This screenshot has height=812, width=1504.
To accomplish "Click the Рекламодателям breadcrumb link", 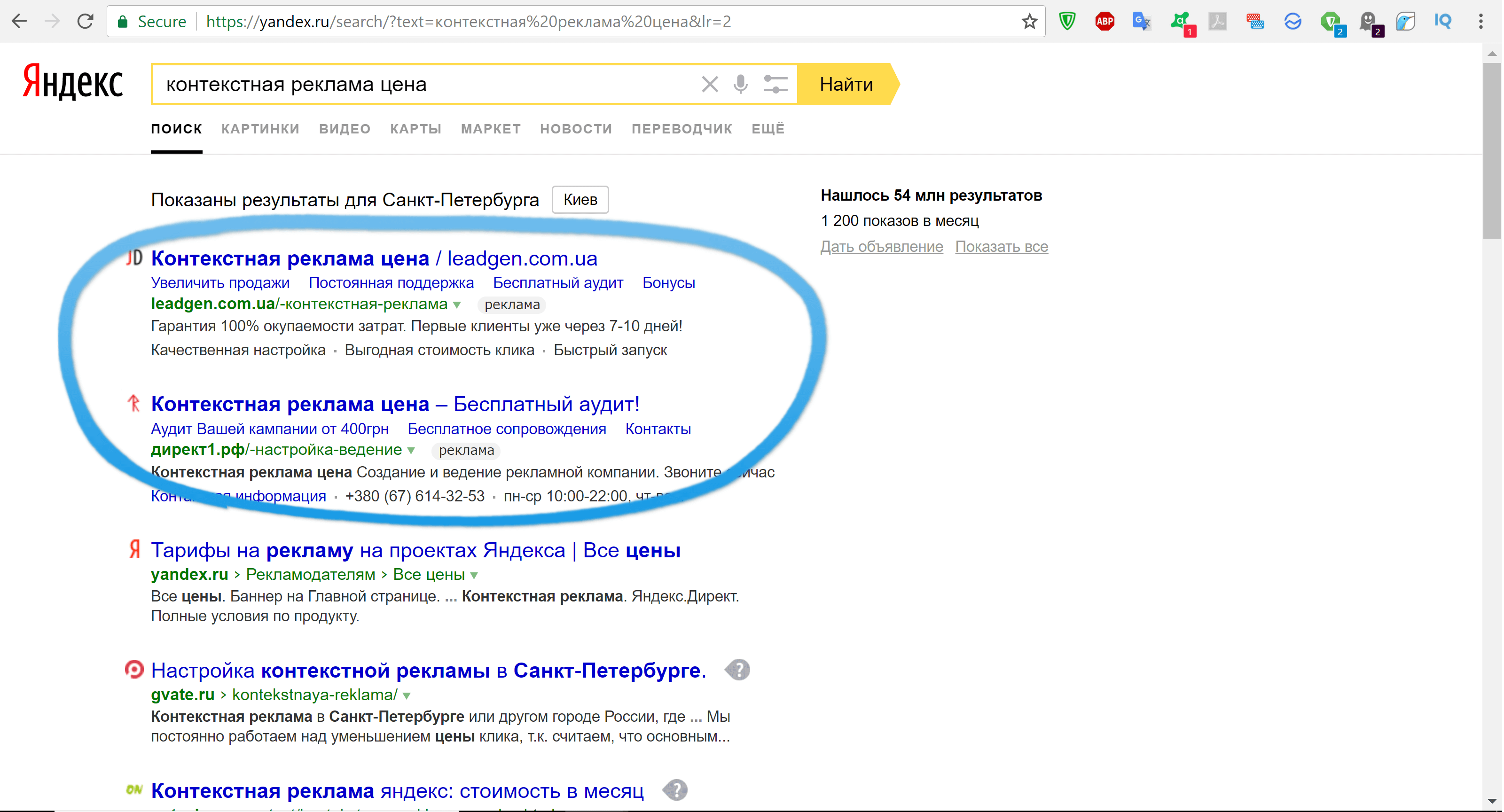I will coord(311,575).
